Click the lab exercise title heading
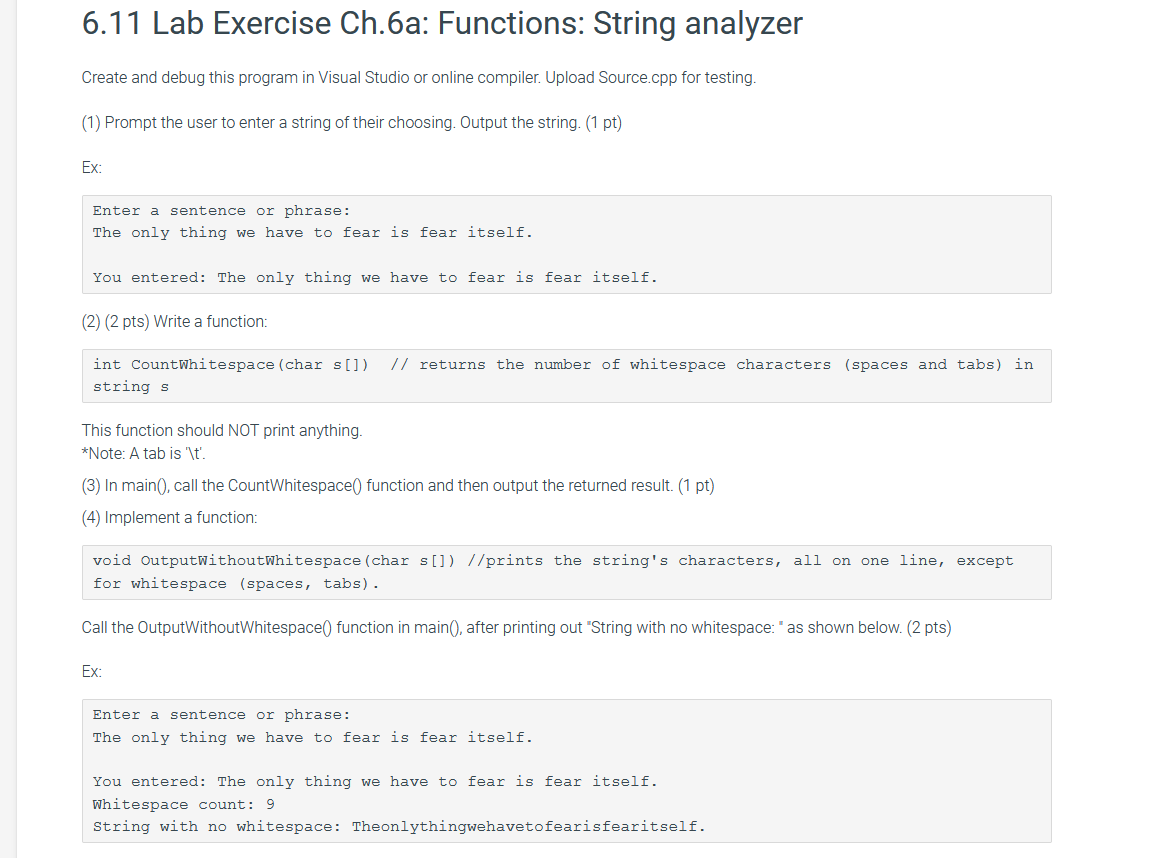The width and height of the screenshot is (1152, 858). tap(442, 24)
